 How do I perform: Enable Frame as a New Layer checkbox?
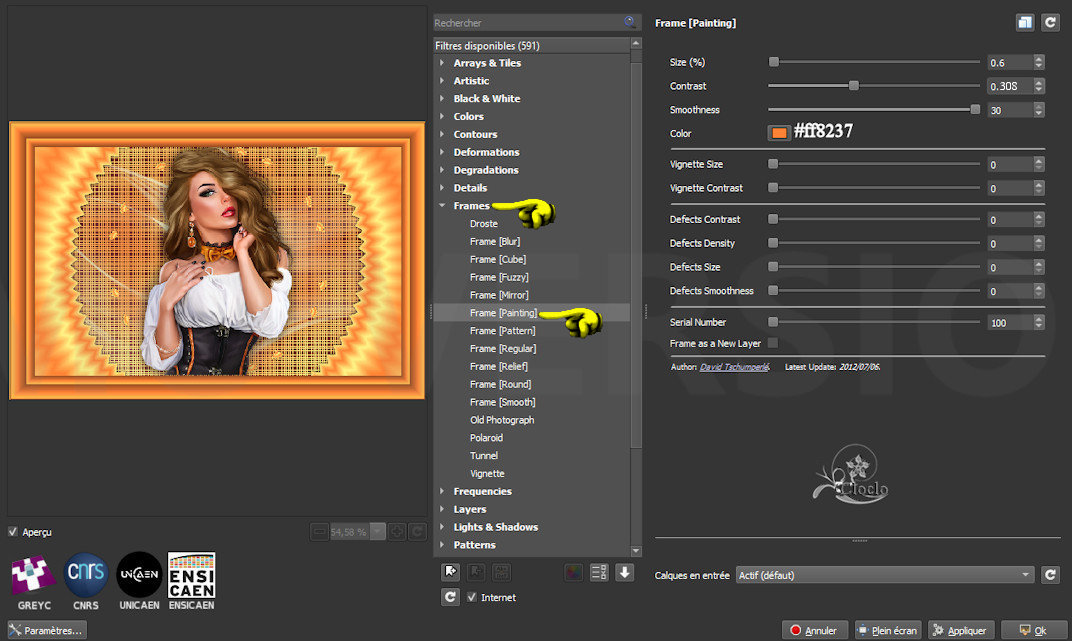tap(773, 343)
